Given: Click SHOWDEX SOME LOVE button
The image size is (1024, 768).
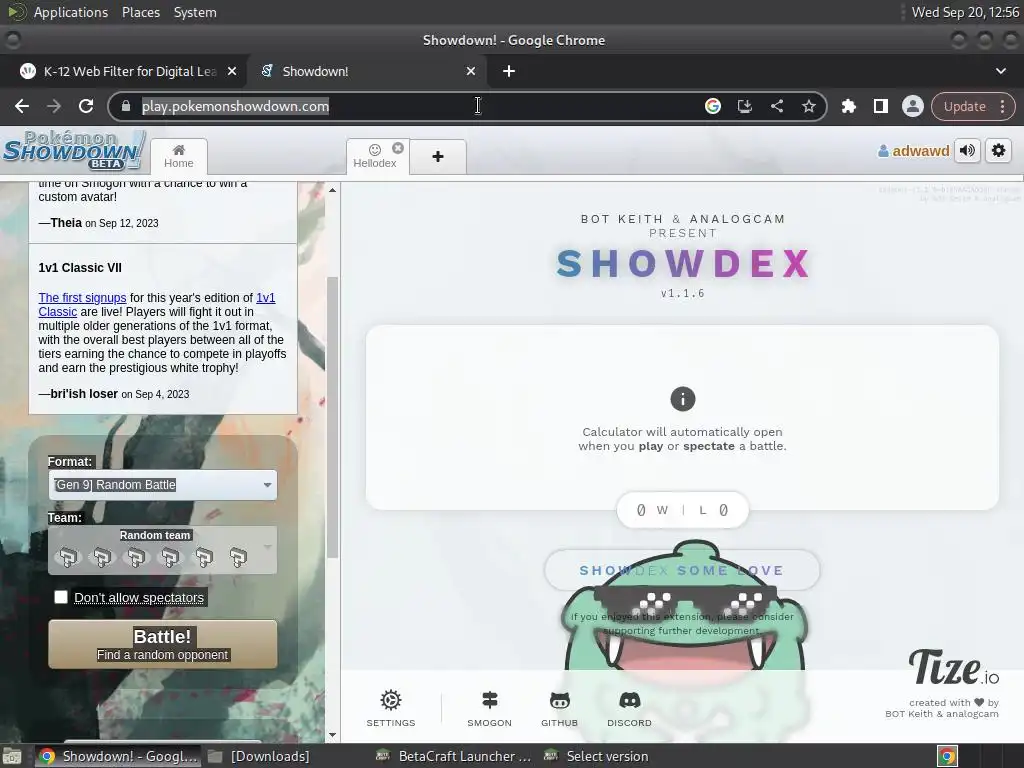Looking at the screenshot, I should tap(682, 570).
